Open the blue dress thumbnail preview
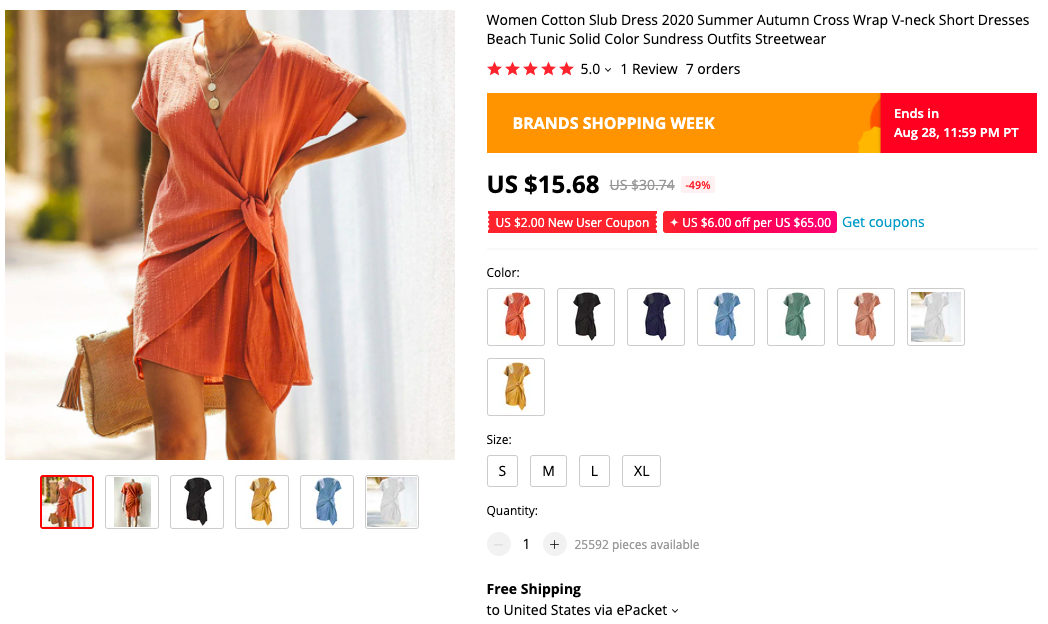This screenshot has height=624, width=1048. (x=326, y=502)
